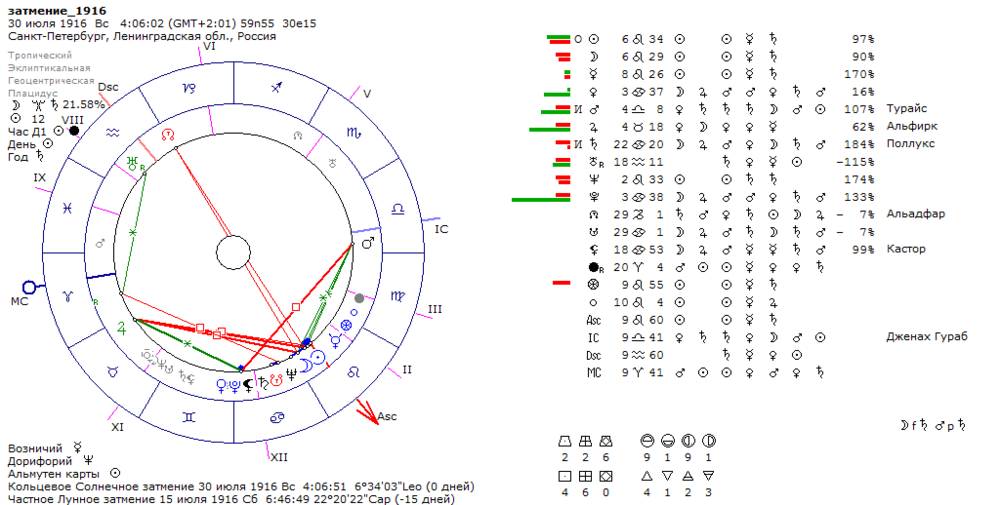The height and width of the screenshot is (505, 1000).
Task: Click the green Uranus glyph inside the chart
Action: click(x=134, y=163)
